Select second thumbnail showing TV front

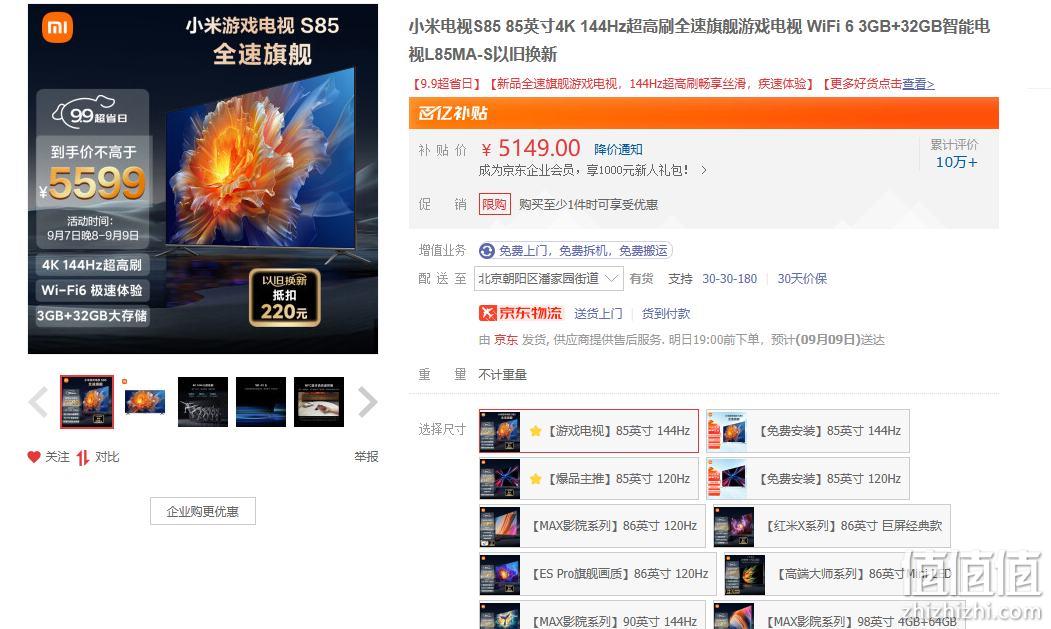tap(145, 402)
